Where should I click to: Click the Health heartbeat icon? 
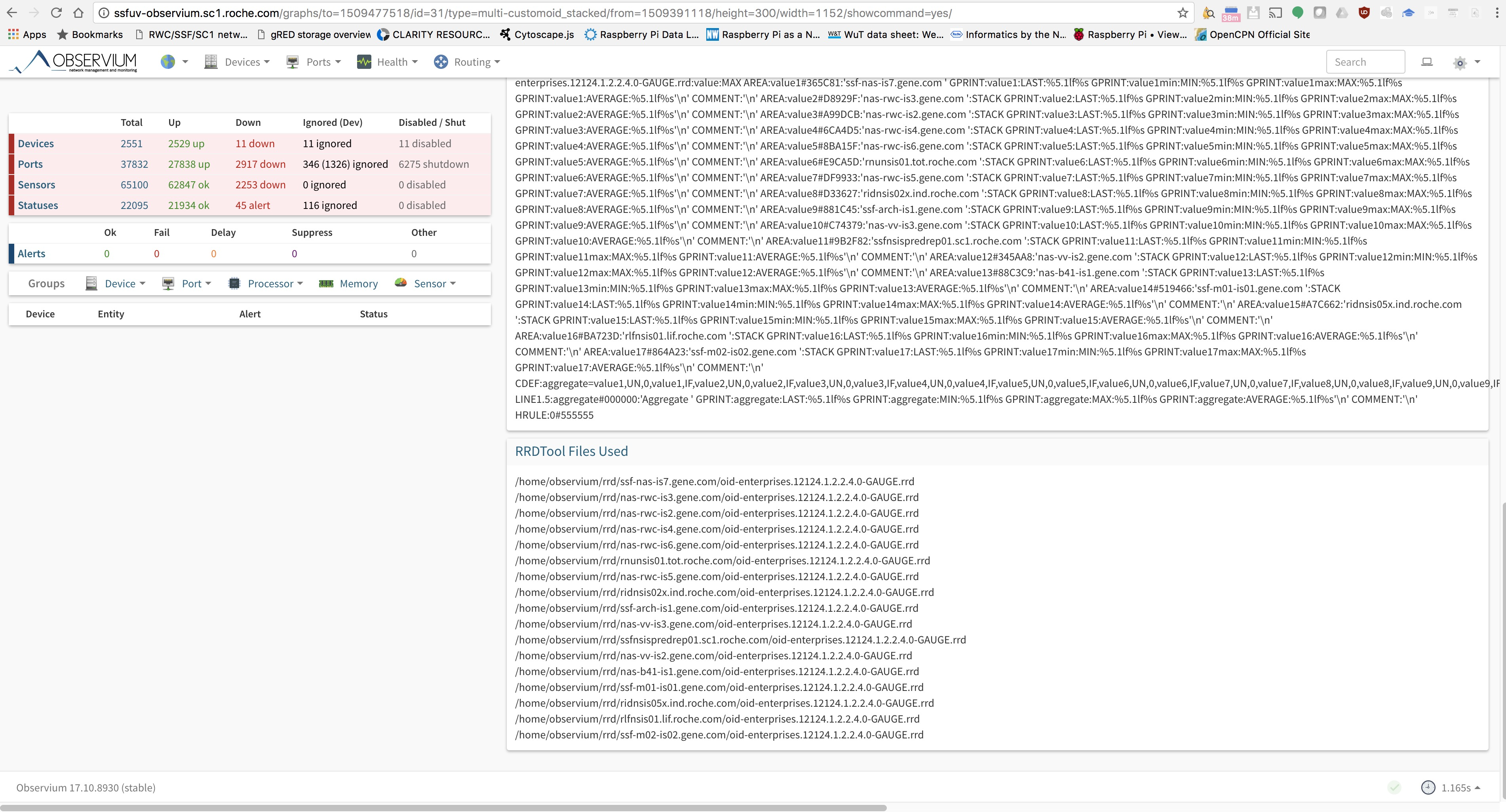coord(364,62)
